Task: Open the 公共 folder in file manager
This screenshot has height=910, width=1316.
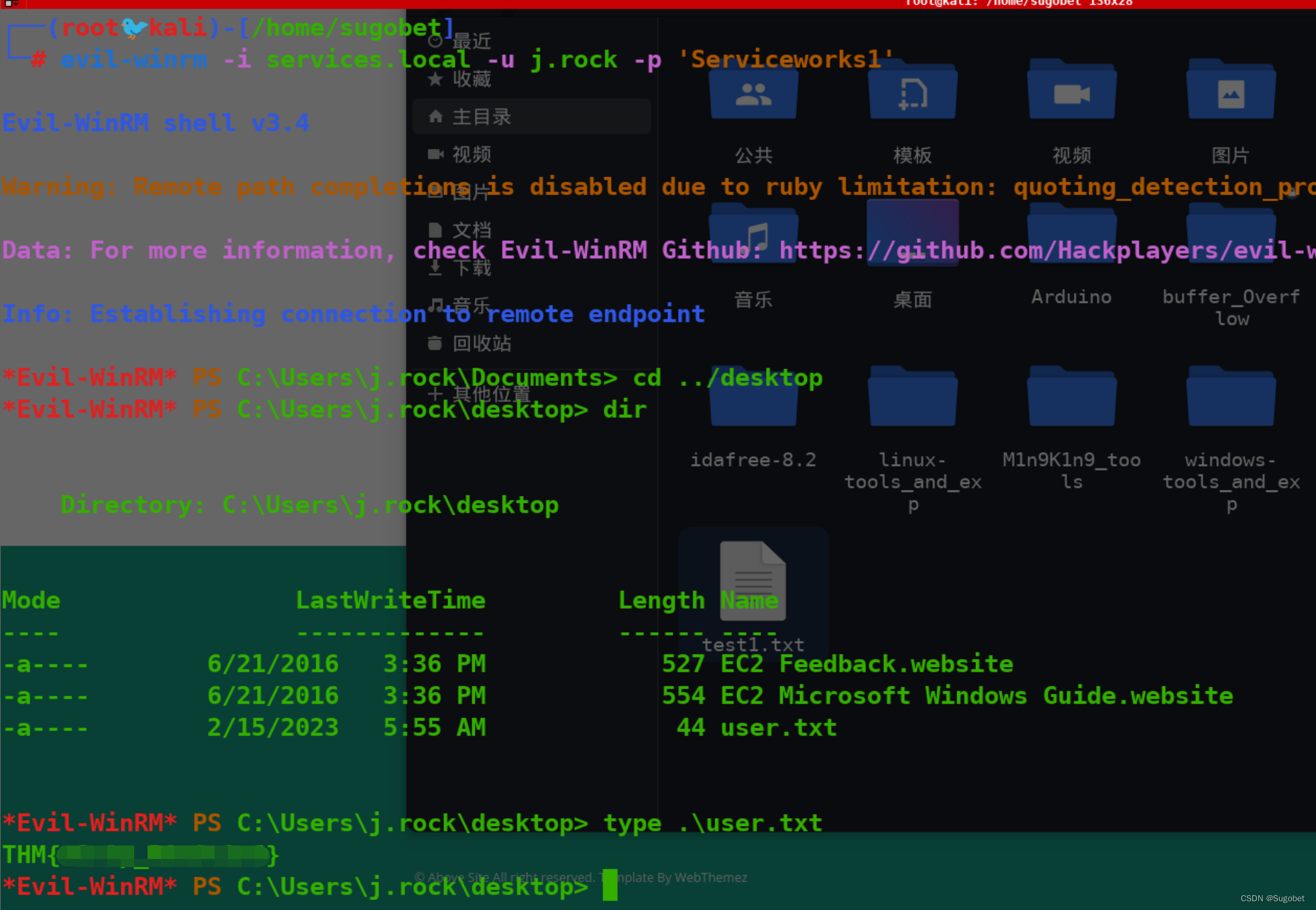Action: click(x=753, y=91)
